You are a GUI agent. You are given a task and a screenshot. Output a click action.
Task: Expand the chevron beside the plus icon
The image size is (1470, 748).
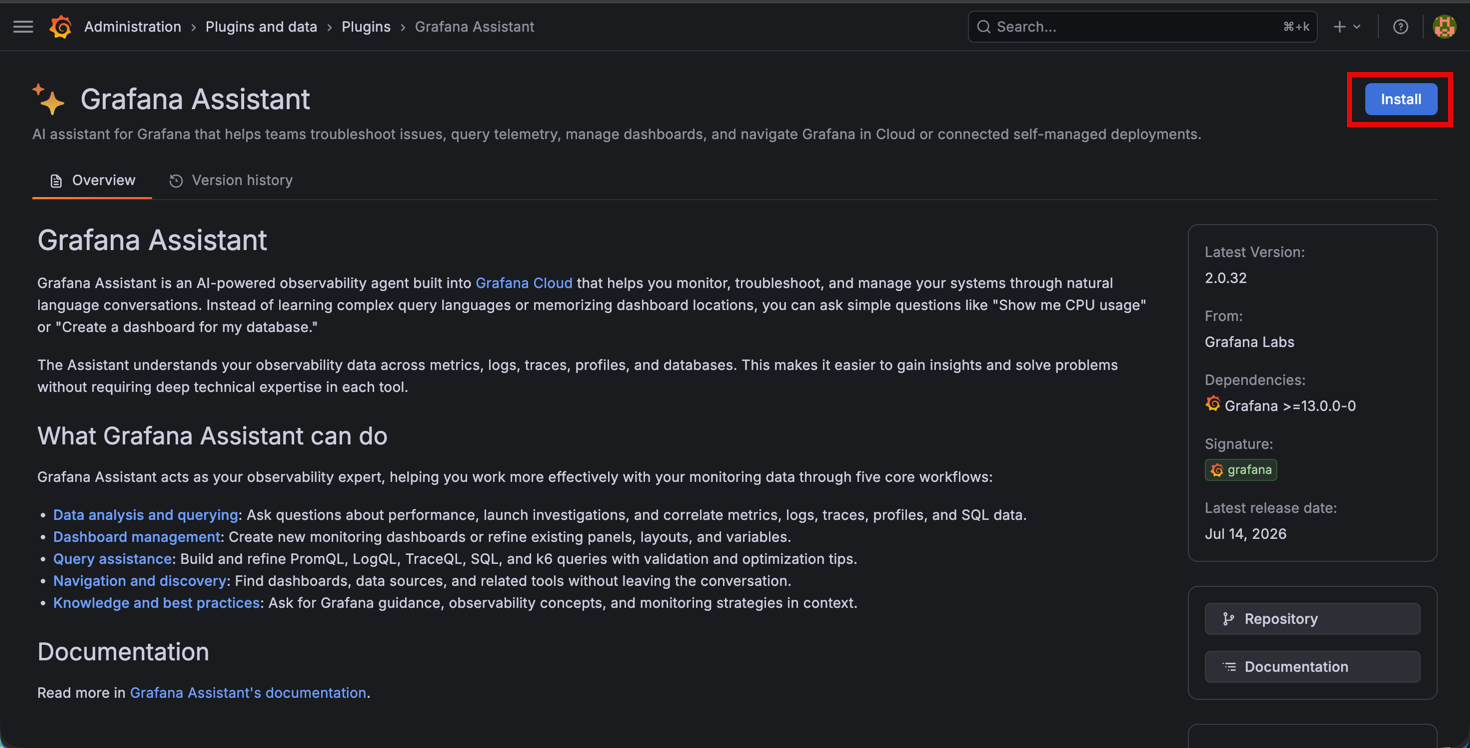[1357, 27]
